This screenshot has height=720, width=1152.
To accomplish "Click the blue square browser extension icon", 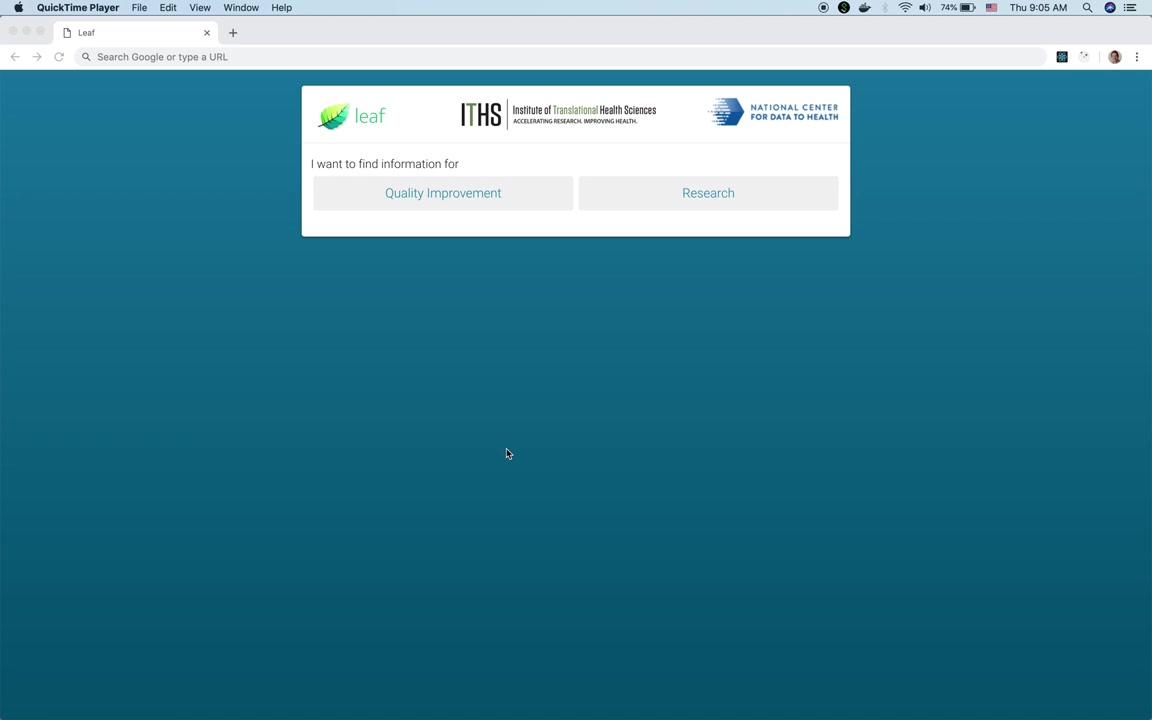I will (x=1062, y=57).
